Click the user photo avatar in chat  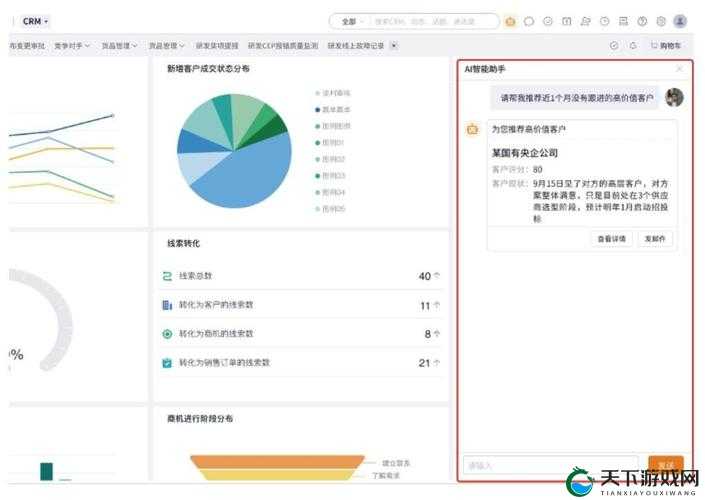tap(674, 97)
